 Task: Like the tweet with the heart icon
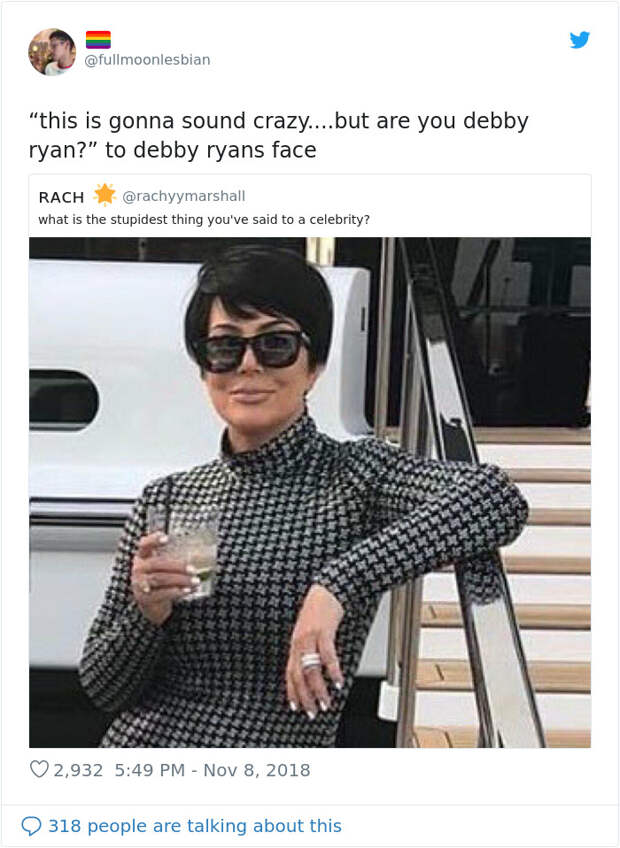pyautogui.click(x=39, y=769)
